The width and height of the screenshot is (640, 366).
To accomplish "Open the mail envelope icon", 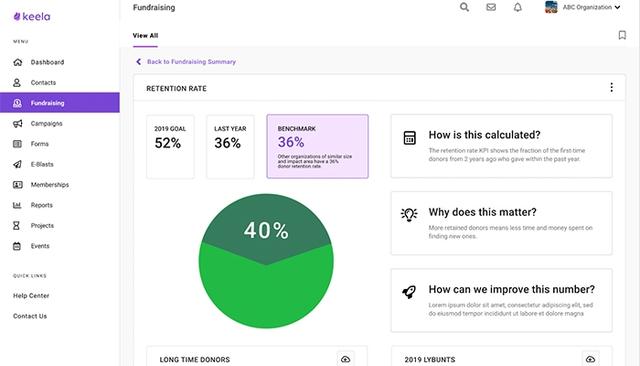I will (491, 7).
